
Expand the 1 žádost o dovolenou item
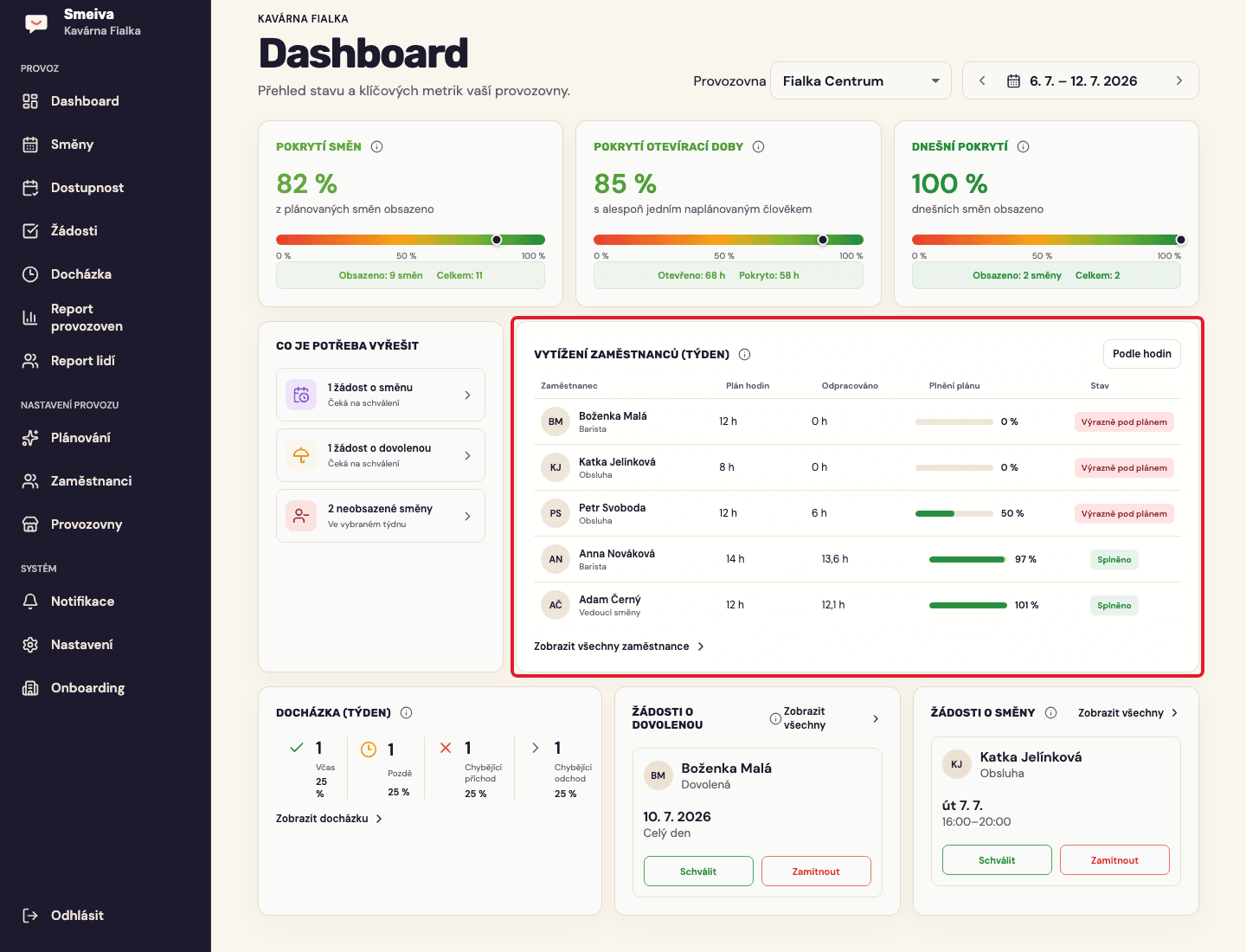click(381, 455)
